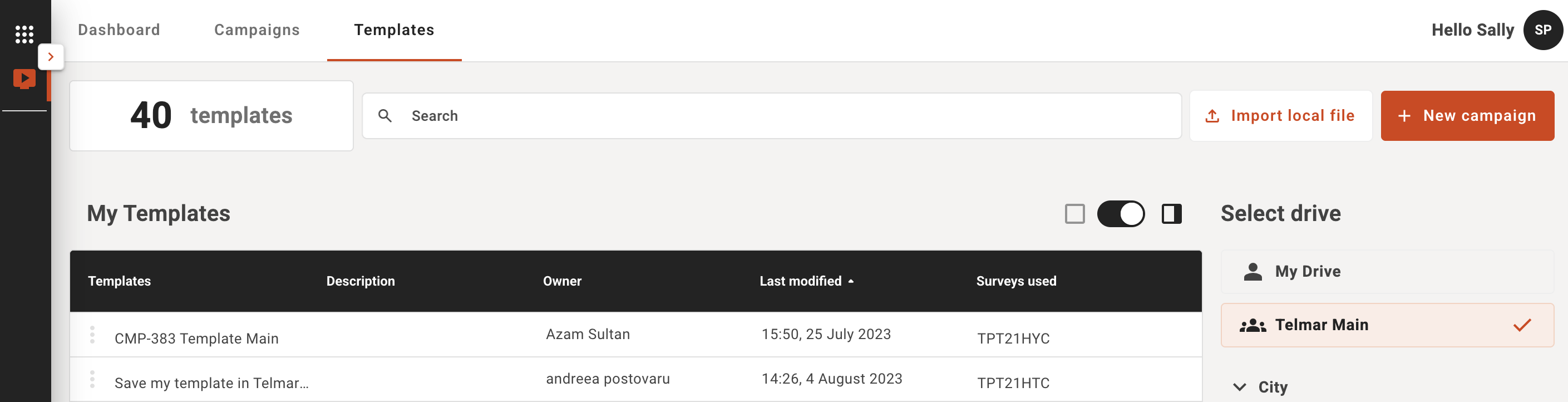This screenshot has height=402, width=1568.
Task: Expand the sidebar with the arrow button
Action: coord(51,57)
